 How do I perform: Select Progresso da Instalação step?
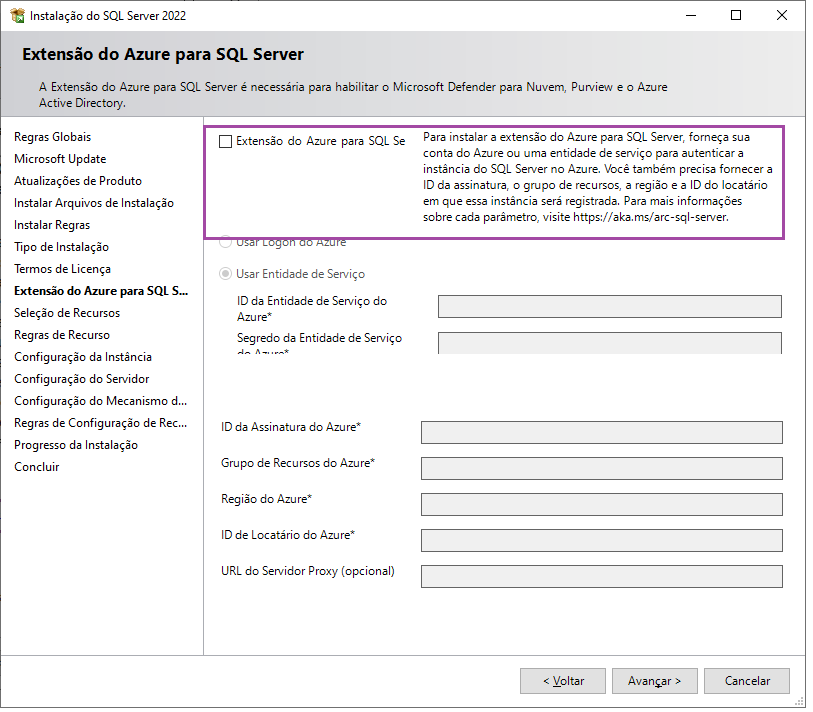[x=76, y=445]
